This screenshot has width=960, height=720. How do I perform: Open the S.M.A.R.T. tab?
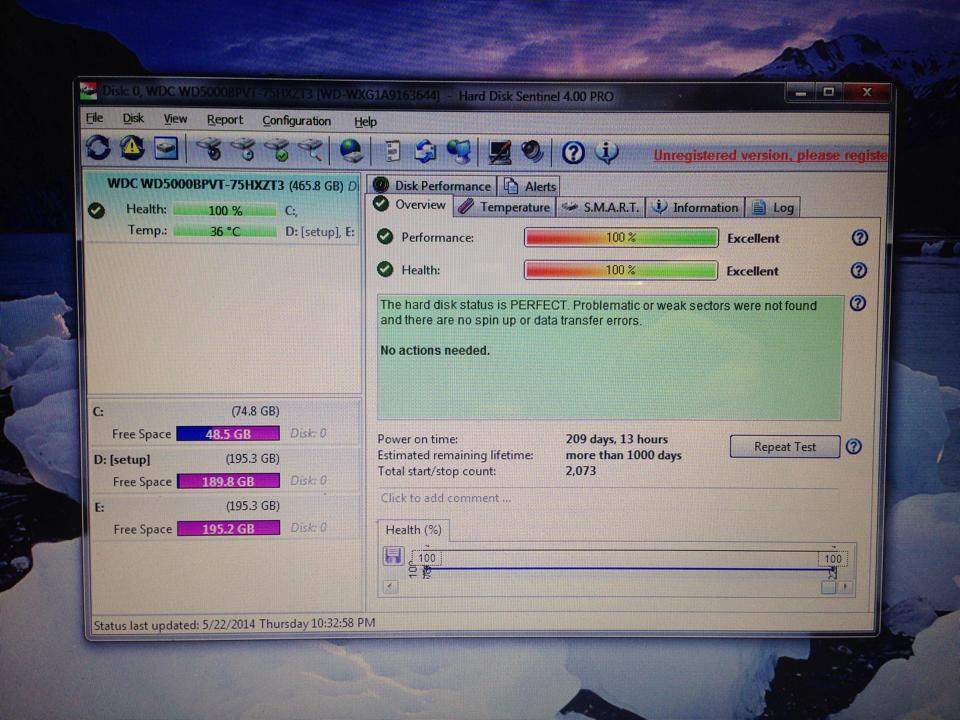point(601,208)
